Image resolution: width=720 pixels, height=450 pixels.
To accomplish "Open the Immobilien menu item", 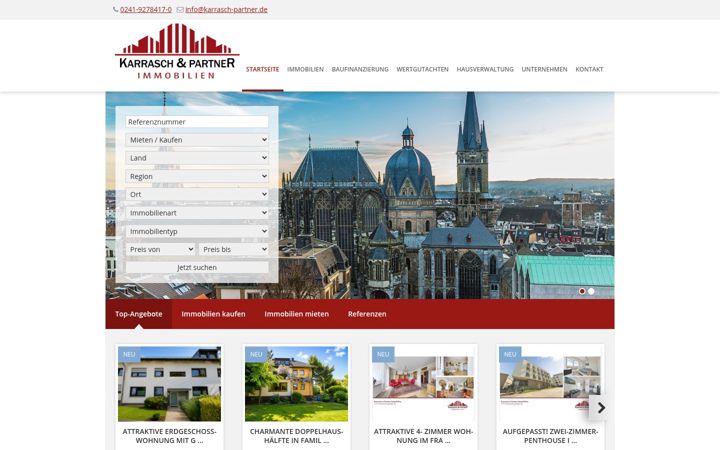I will pyautogui.click(x=305, y=69).
